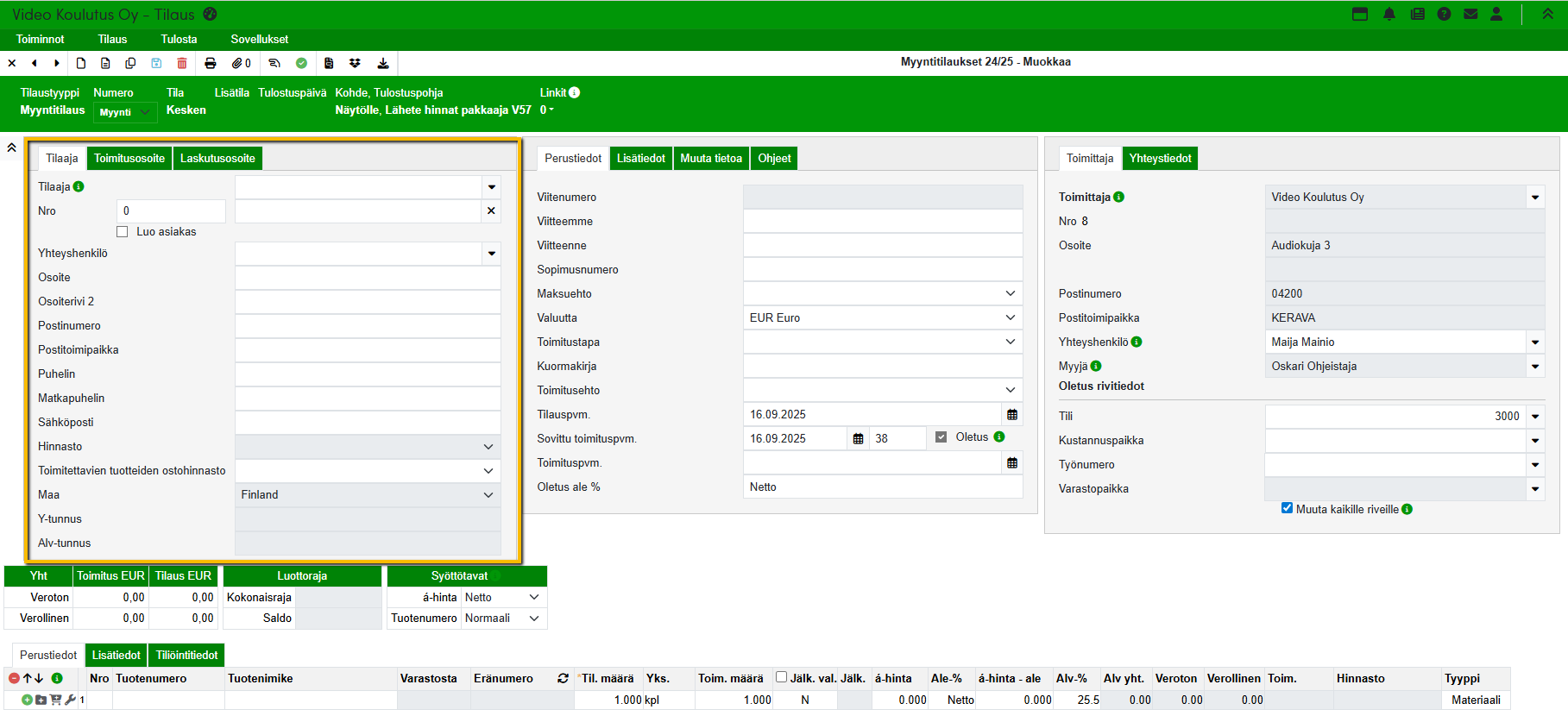Uncheck Muuta kaikille riveille checkbox
This screenshot has height=716, width=1568.
[1287, 508]
